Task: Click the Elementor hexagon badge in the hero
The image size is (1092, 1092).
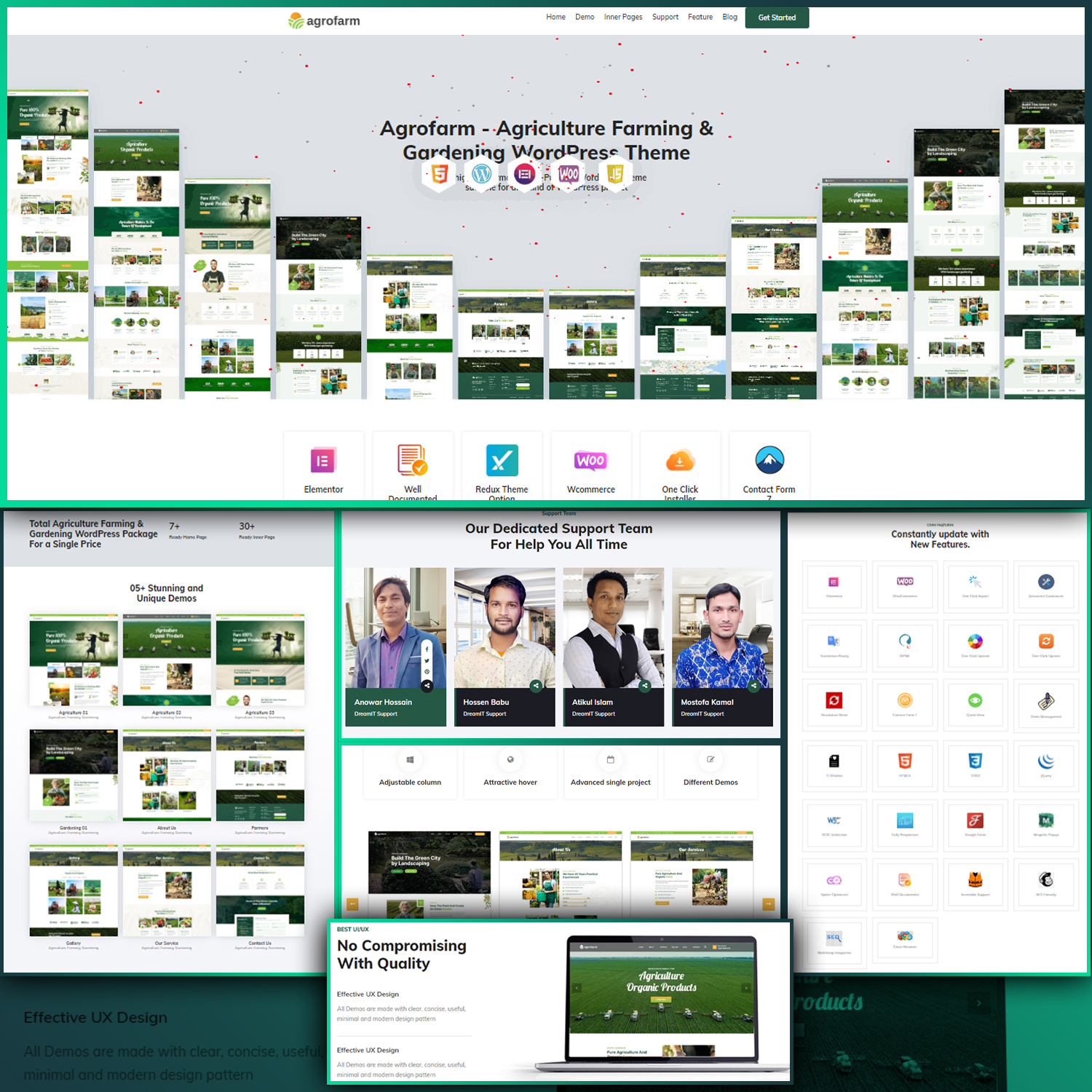Action: pos(525,174)
